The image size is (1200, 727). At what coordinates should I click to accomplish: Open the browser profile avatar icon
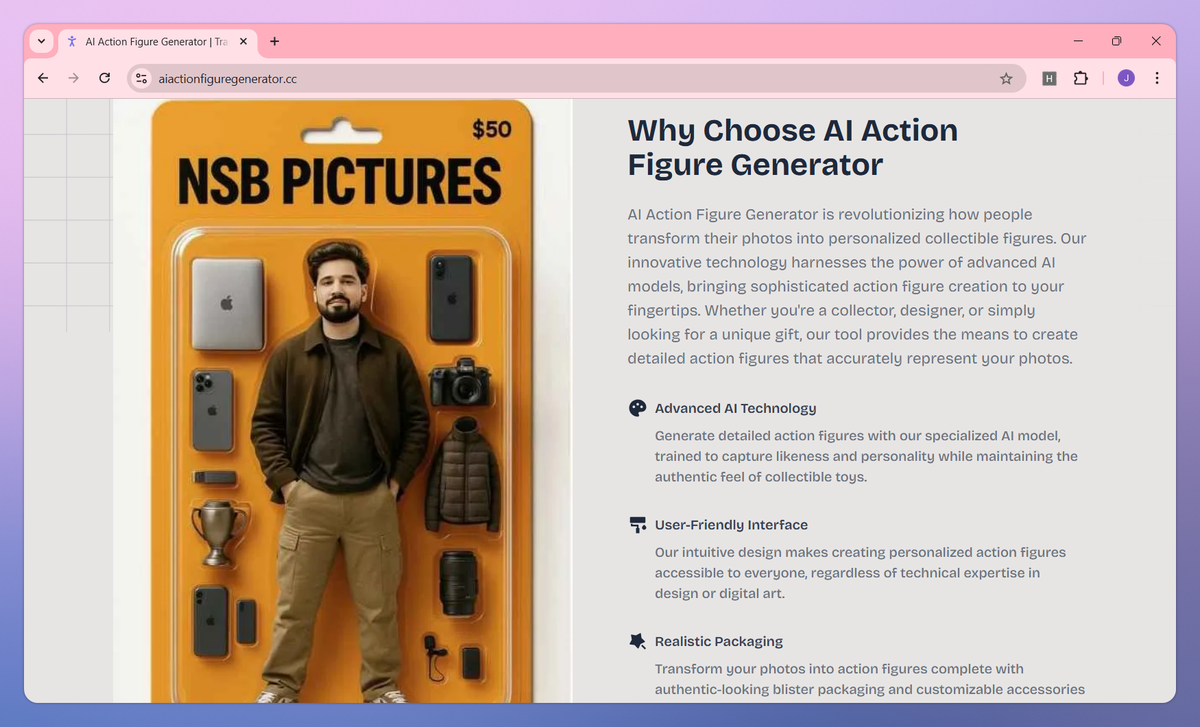[1125, 78]
